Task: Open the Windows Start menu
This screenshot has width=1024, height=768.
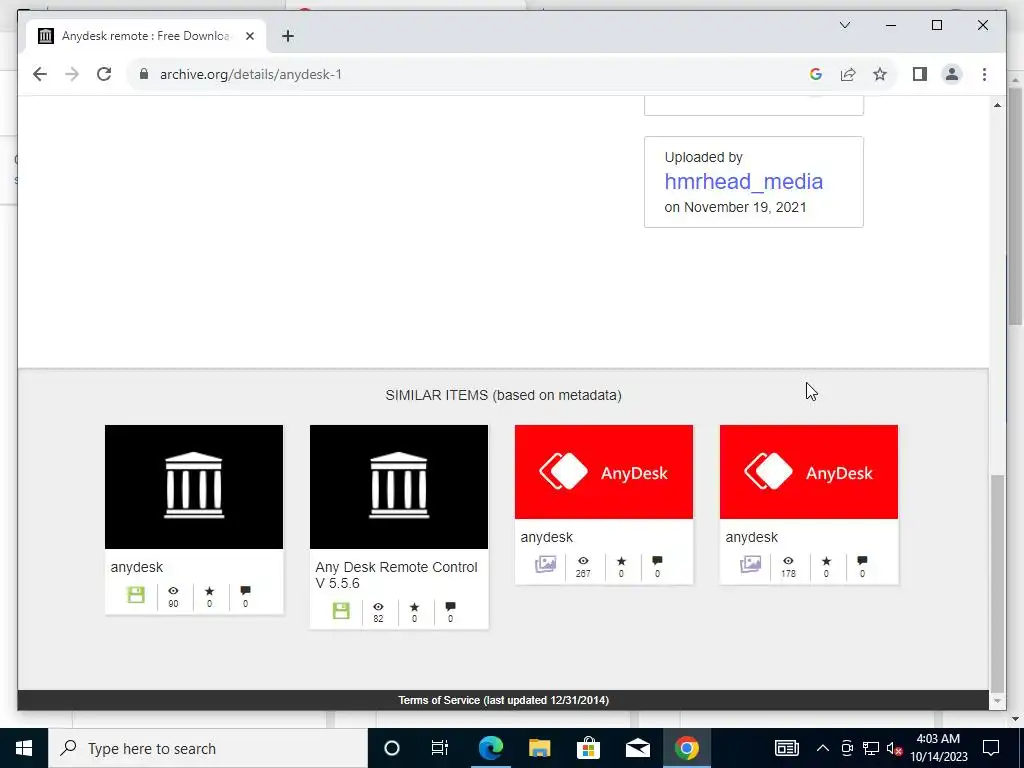Action: click(x=24, y=748)
